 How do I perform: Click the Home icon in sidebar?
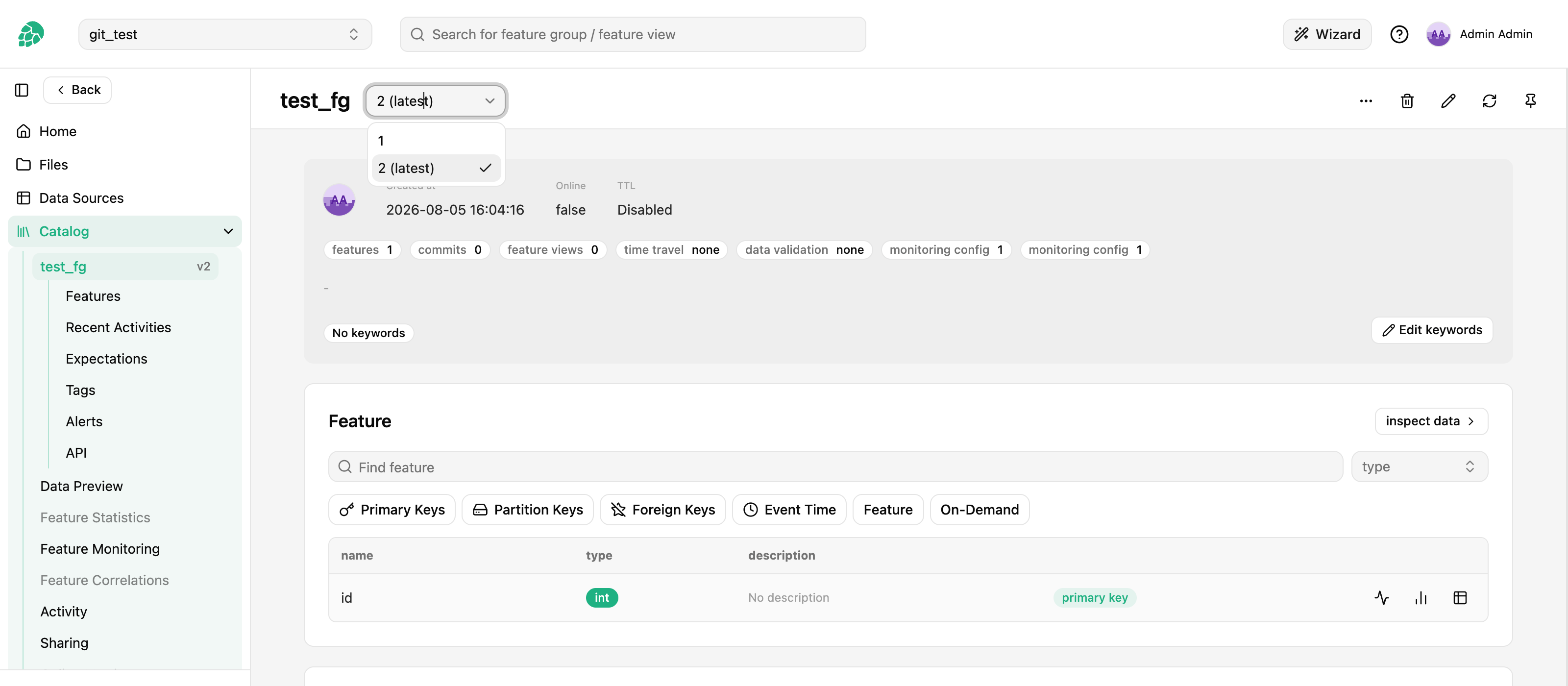pos(24,131)
